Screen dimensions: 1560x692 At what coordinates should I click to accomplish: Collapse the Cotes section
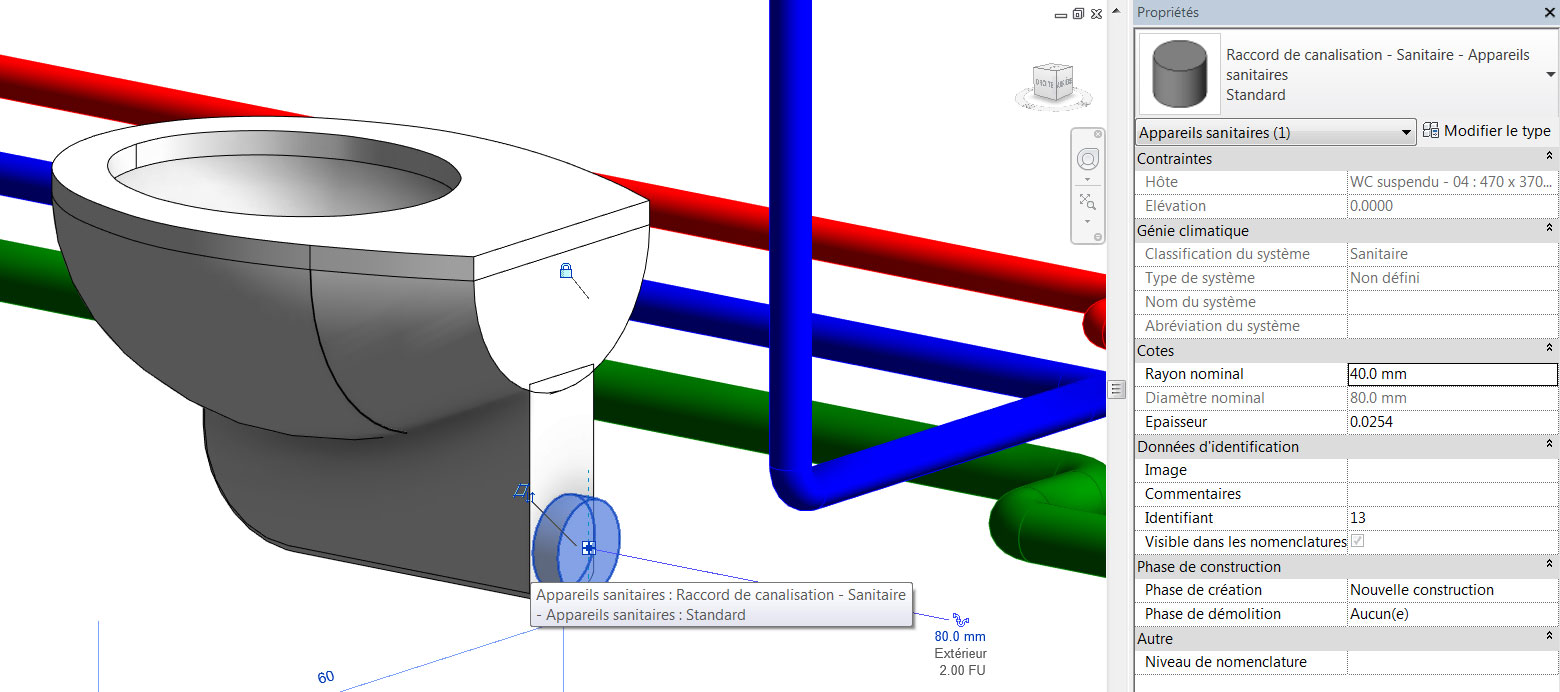click(1548, 349)
